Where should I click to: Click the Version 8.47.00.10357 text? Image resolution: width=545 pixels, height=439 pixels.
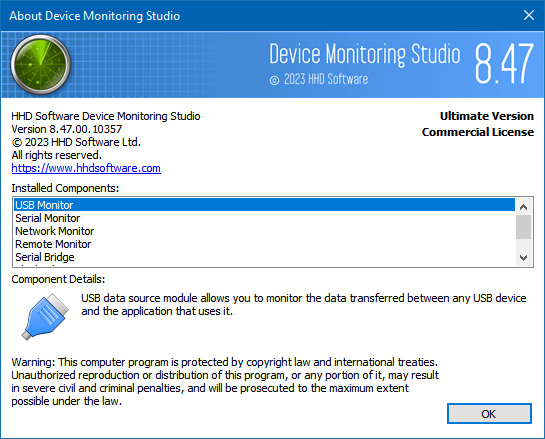click(x=67, y=129)
